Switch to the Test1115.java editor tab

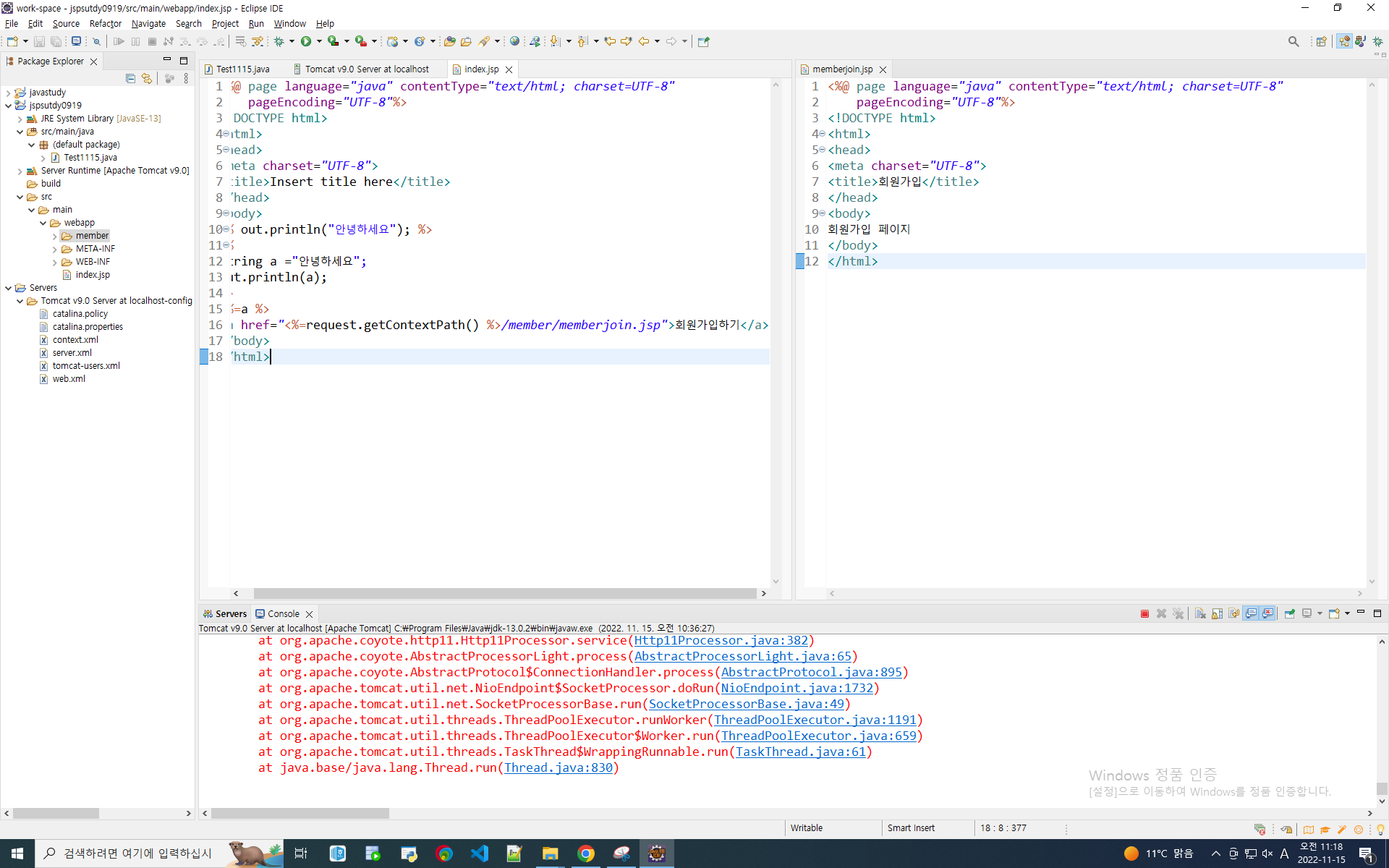point(242,69)
